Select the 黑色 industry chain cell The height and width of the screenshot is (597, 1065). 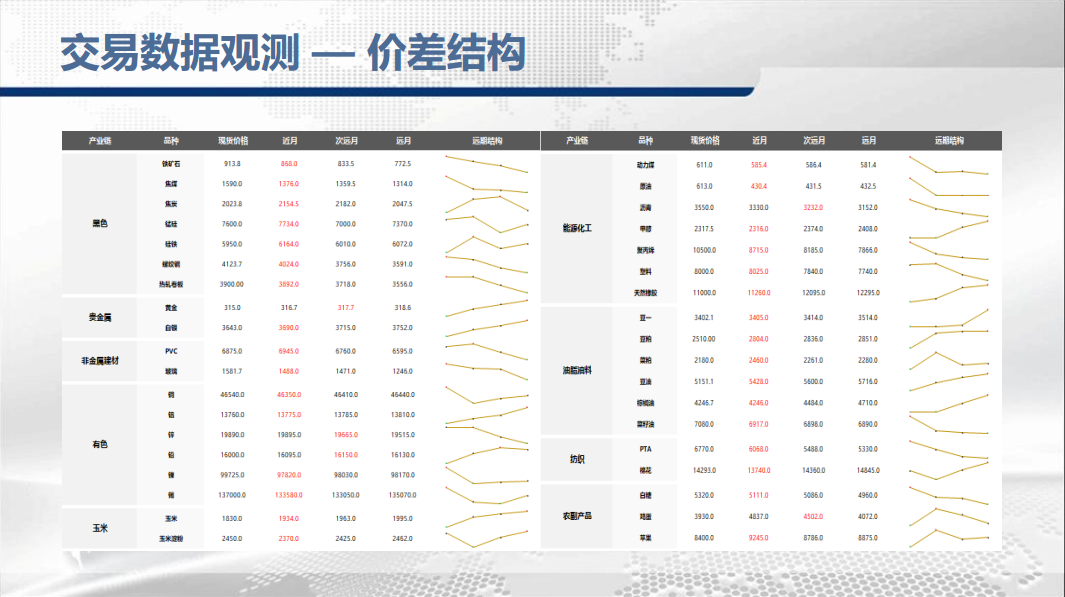click(x=99, y=223)
